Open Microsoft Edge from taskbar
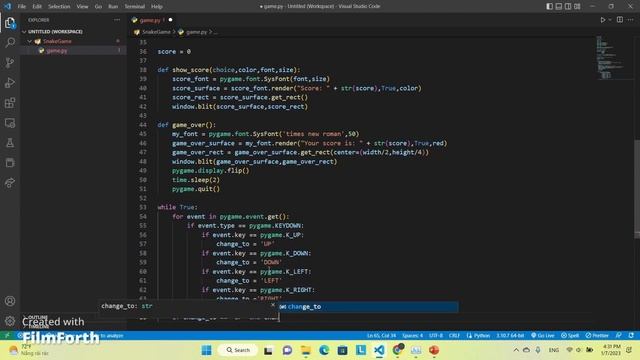Image resolution: width=640 pixels, height=360 pixels. tap(324, 350)
